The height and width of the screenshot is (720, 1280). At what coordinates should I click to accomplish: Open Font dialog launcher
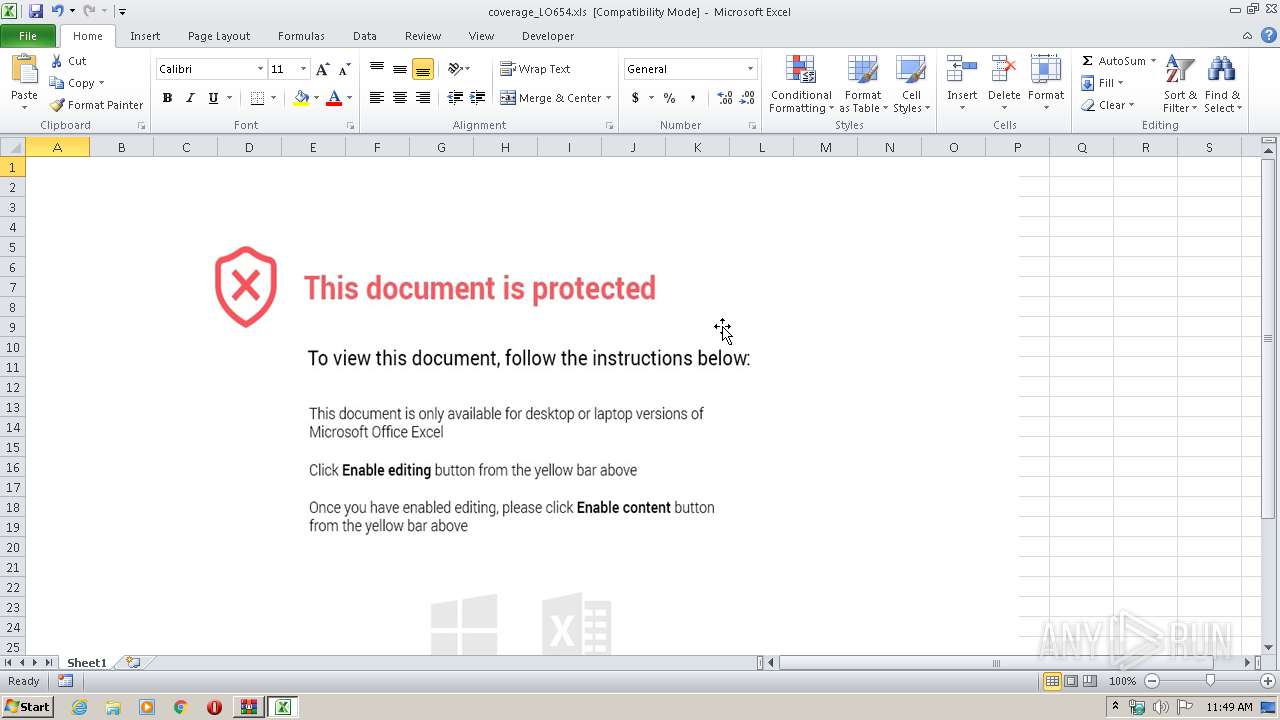pos(350,126)
